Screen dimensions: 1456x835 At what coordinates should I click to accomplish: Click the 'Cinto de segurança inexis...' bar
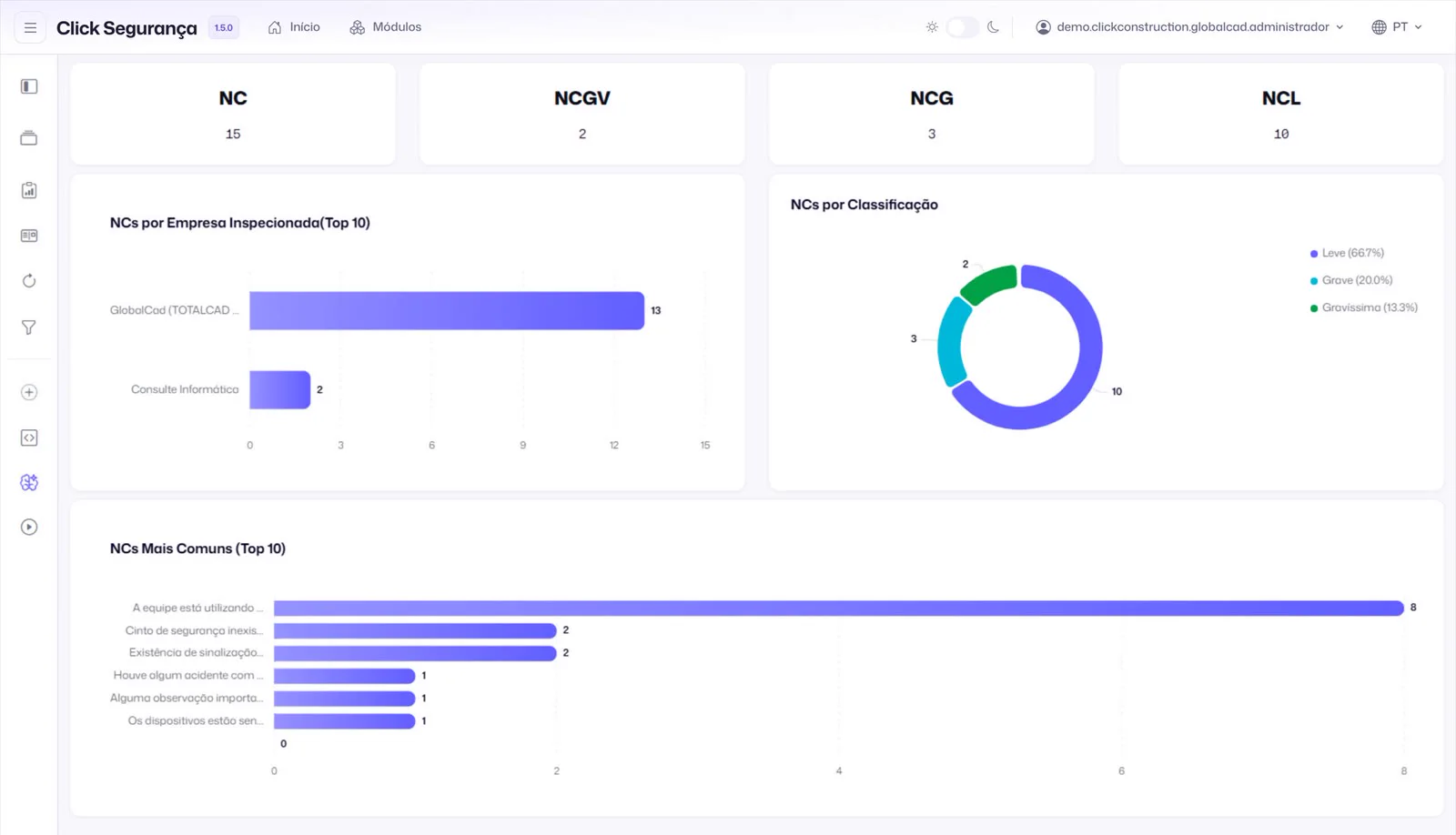click(415, 630)
